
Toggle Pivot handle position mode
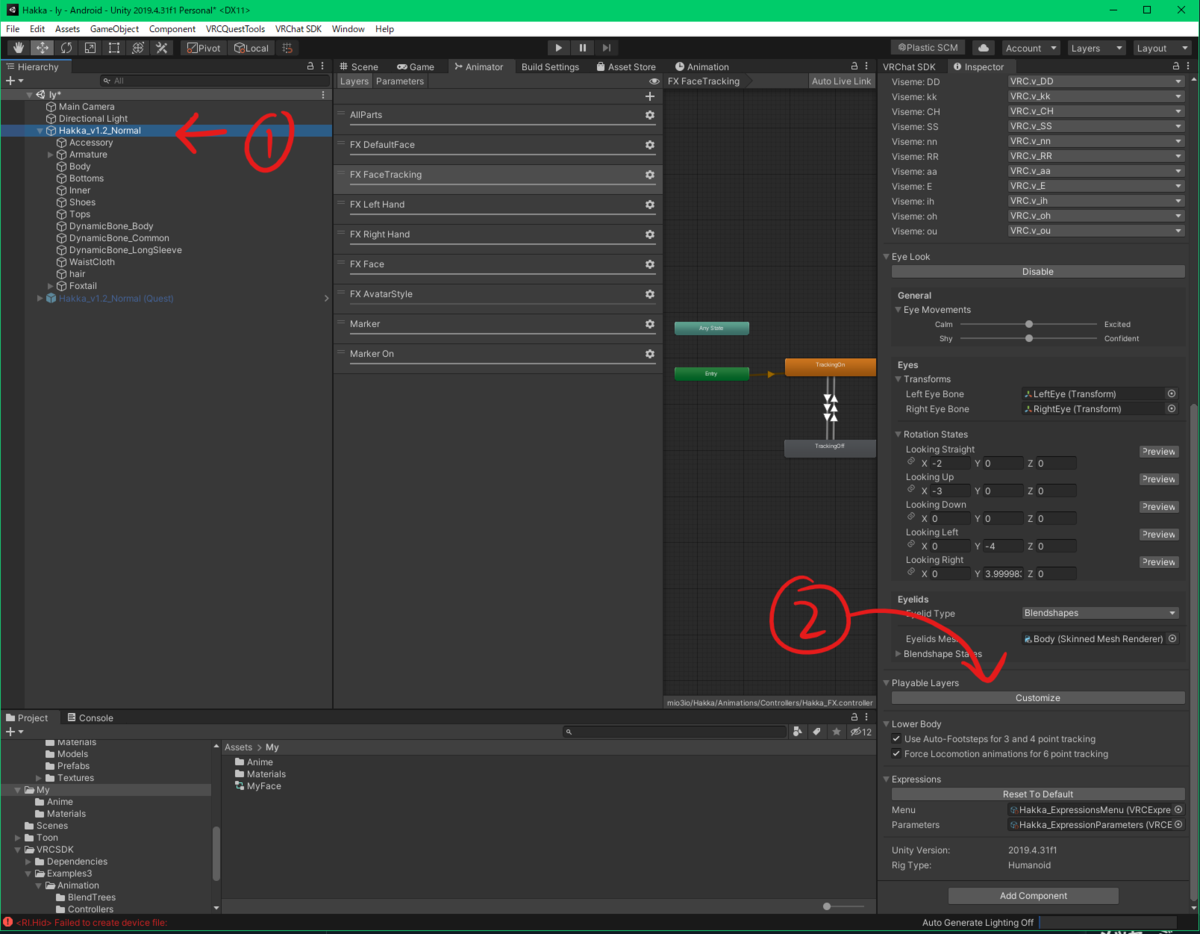click(204, 48)
